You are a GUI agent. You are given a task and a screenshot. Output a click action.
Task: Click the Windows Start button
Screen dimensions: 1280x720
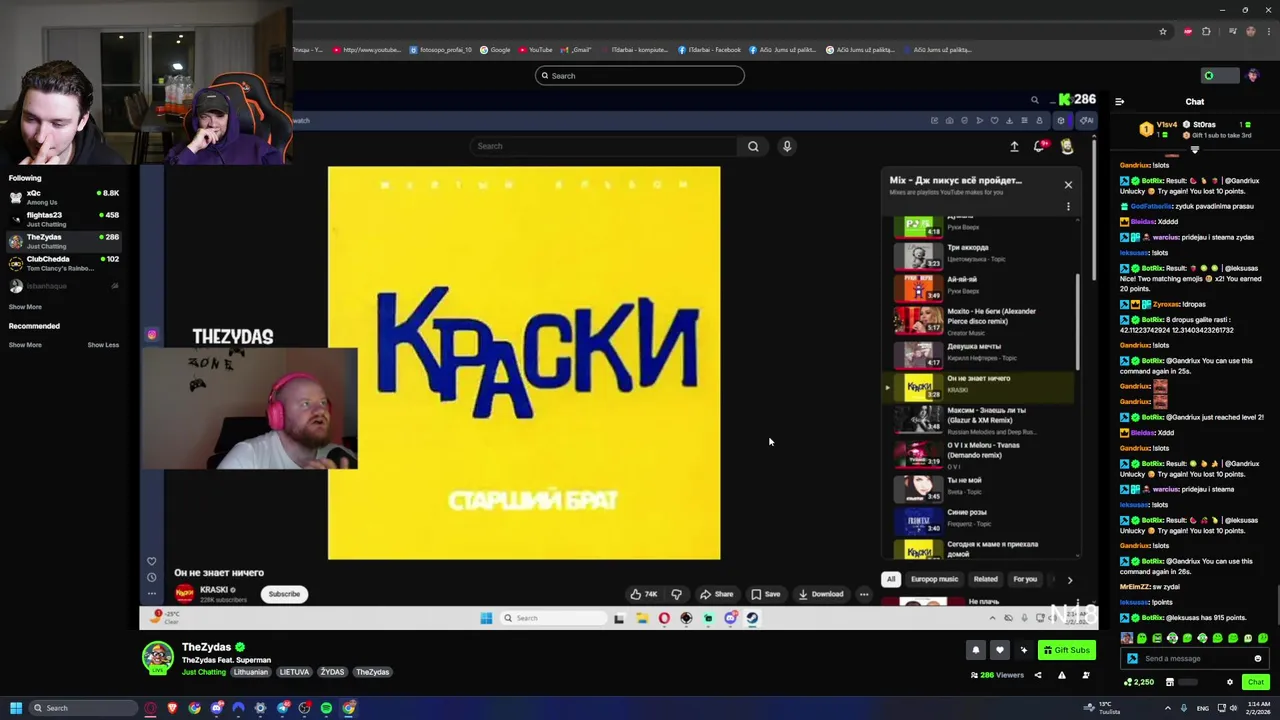16,708
